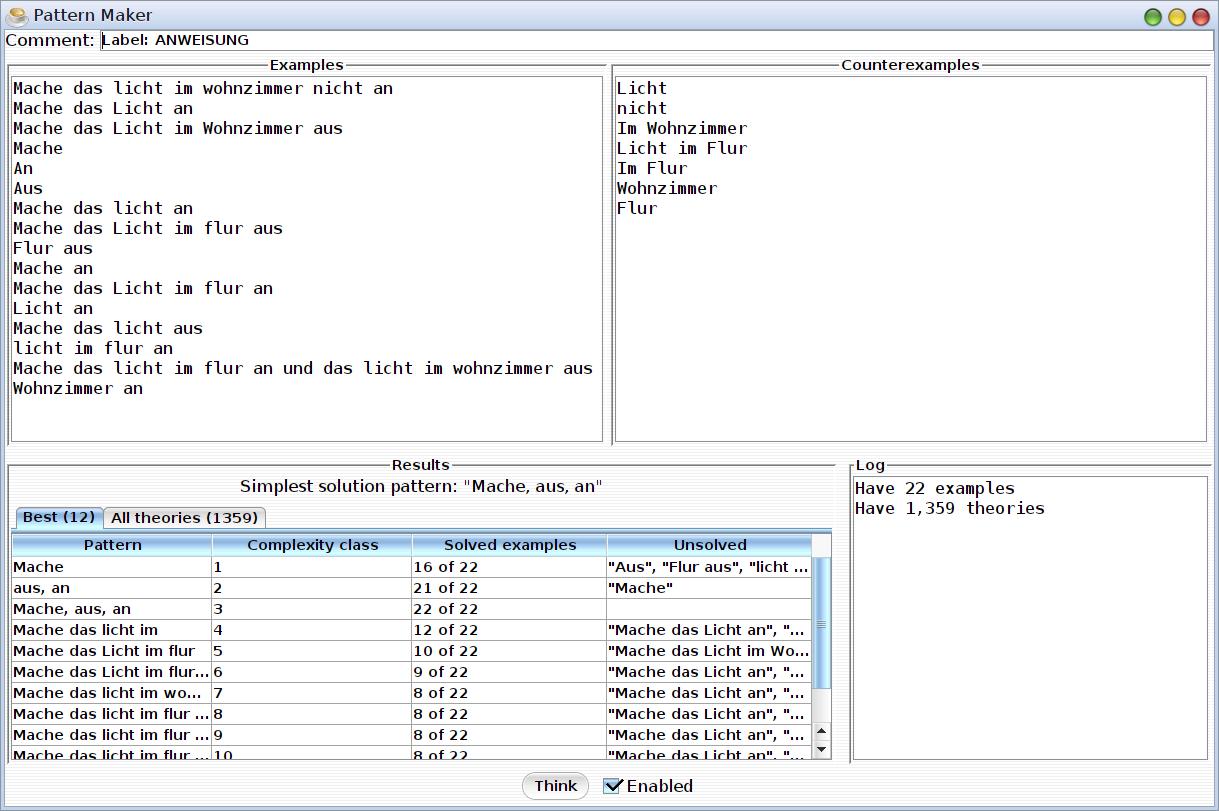
Task: Select the Best (12) tab
Action: click(58, 517)
